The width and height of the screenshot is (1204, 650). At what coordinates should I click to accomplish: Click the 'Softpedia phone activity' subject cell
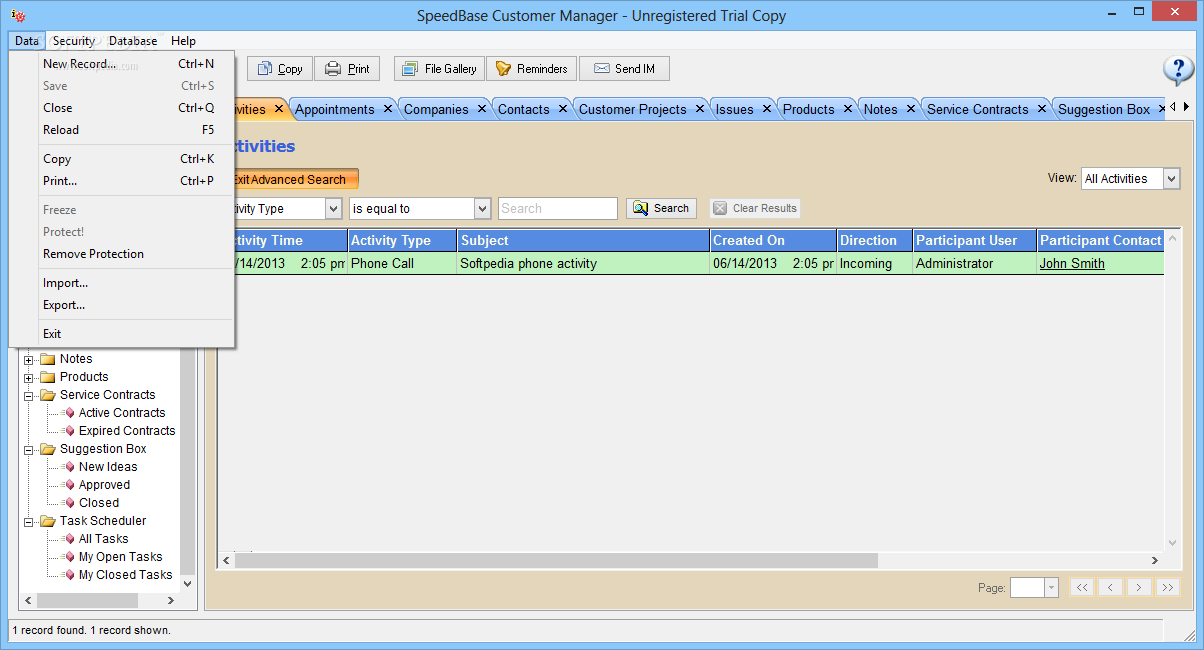pos(583,264)
